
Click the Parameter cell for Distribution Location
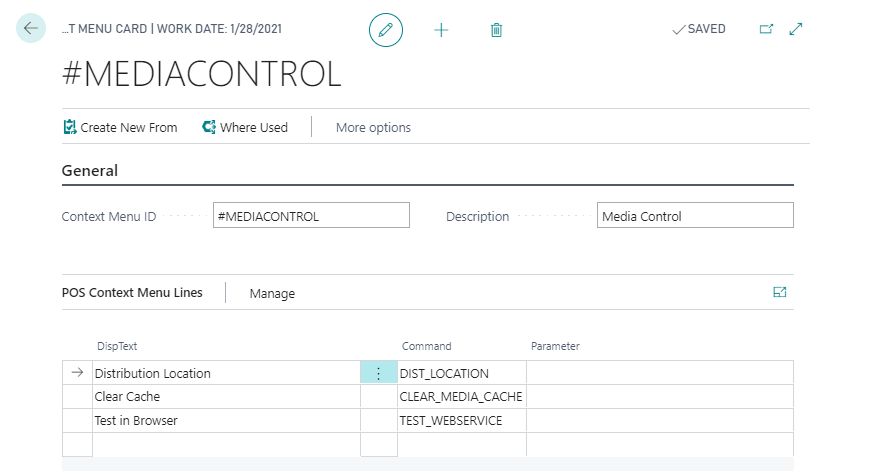point(659,373)
